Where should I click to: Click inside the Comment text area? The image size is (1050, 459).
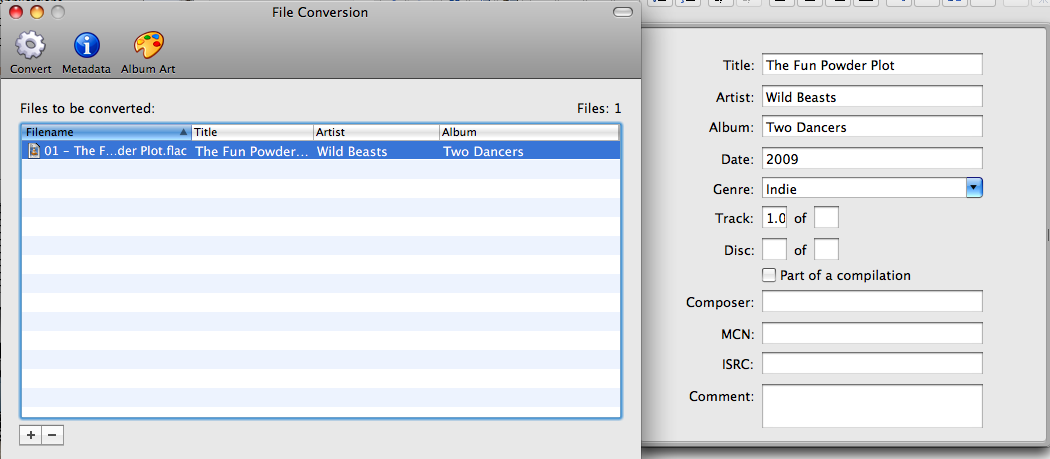click(x=871, y=406)
